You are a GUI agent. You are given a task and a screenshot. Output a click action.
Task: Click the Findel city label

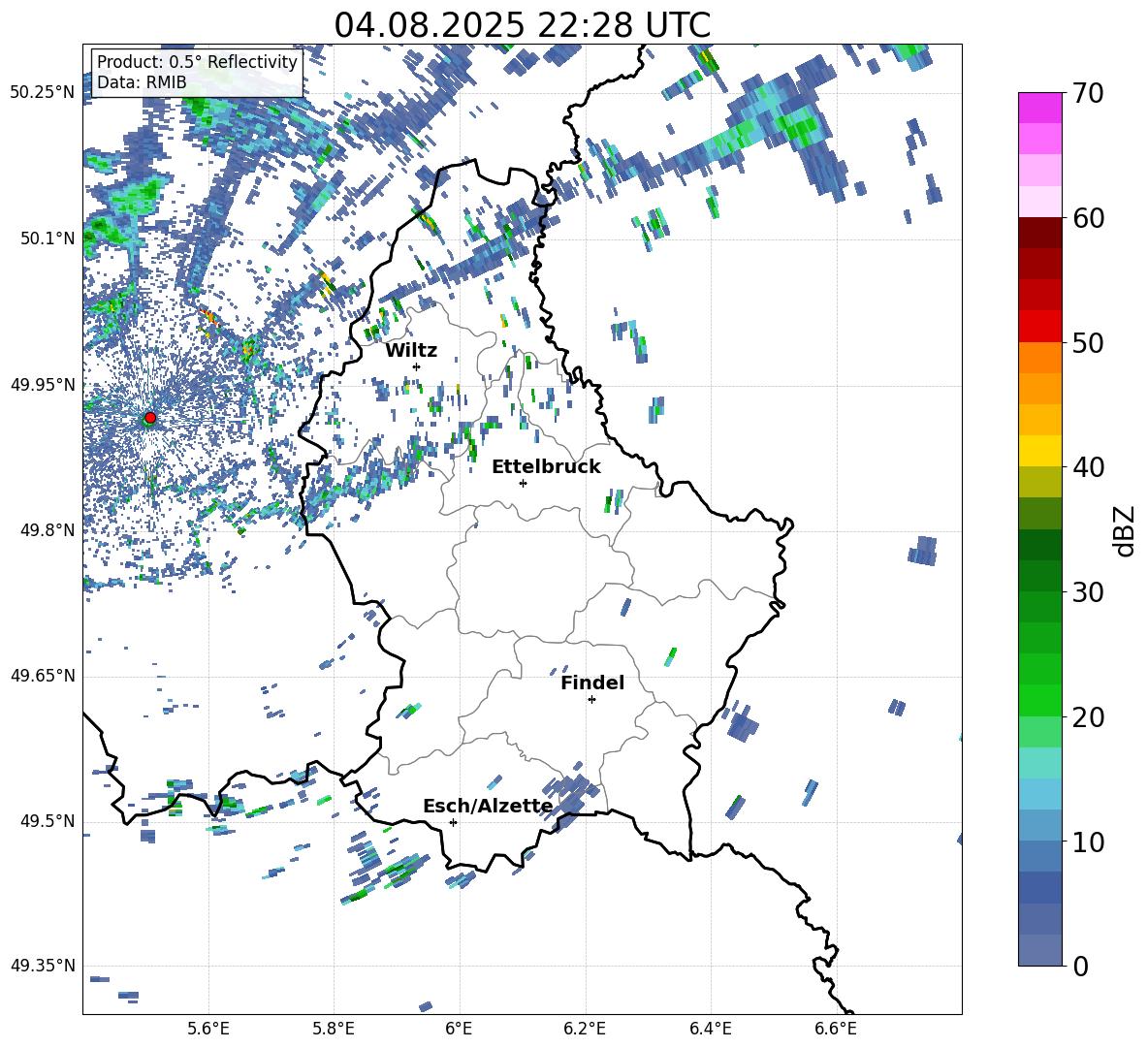coord(592,683)
